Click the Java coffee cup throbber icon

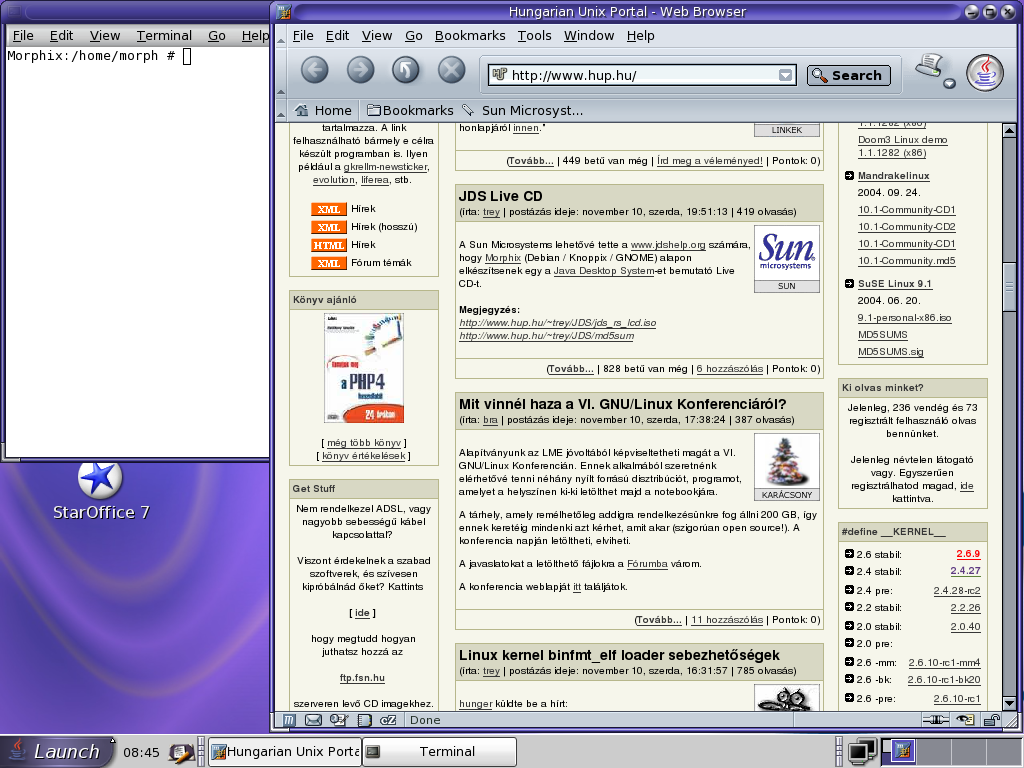pyautogui.click(x=985, y=72)
